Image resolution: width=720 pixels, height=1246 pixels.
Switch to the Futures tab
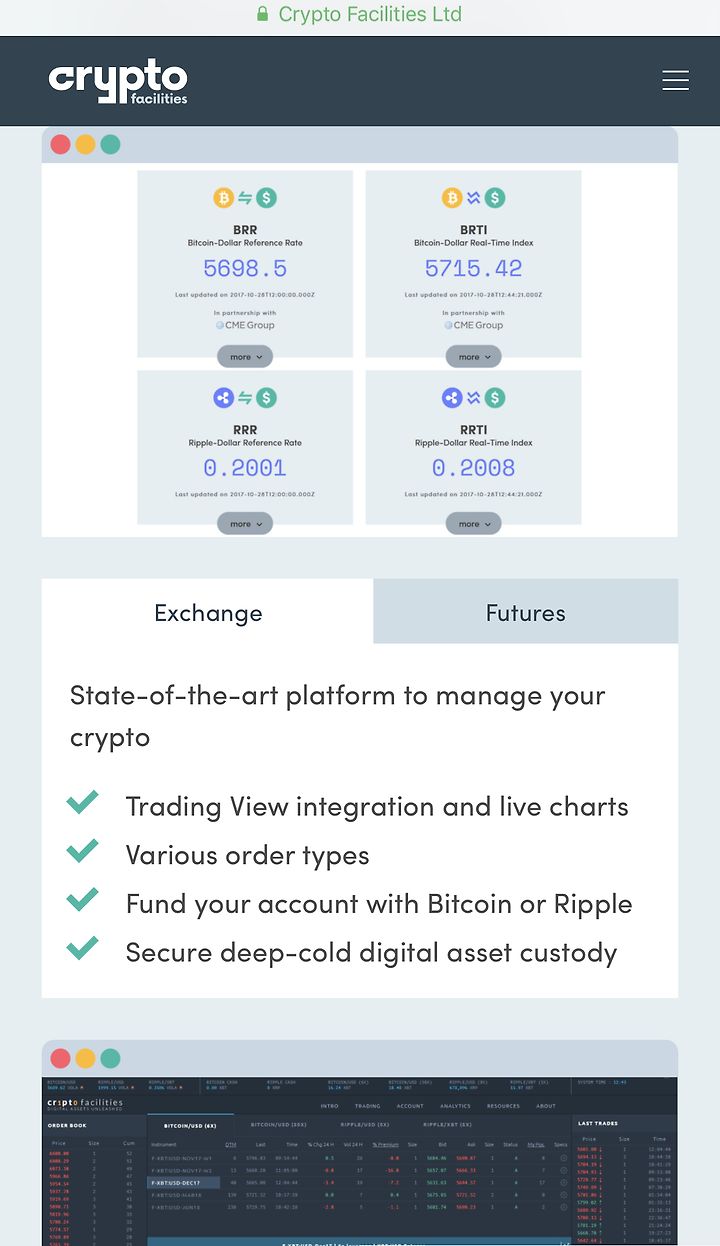tap(526, 612)
